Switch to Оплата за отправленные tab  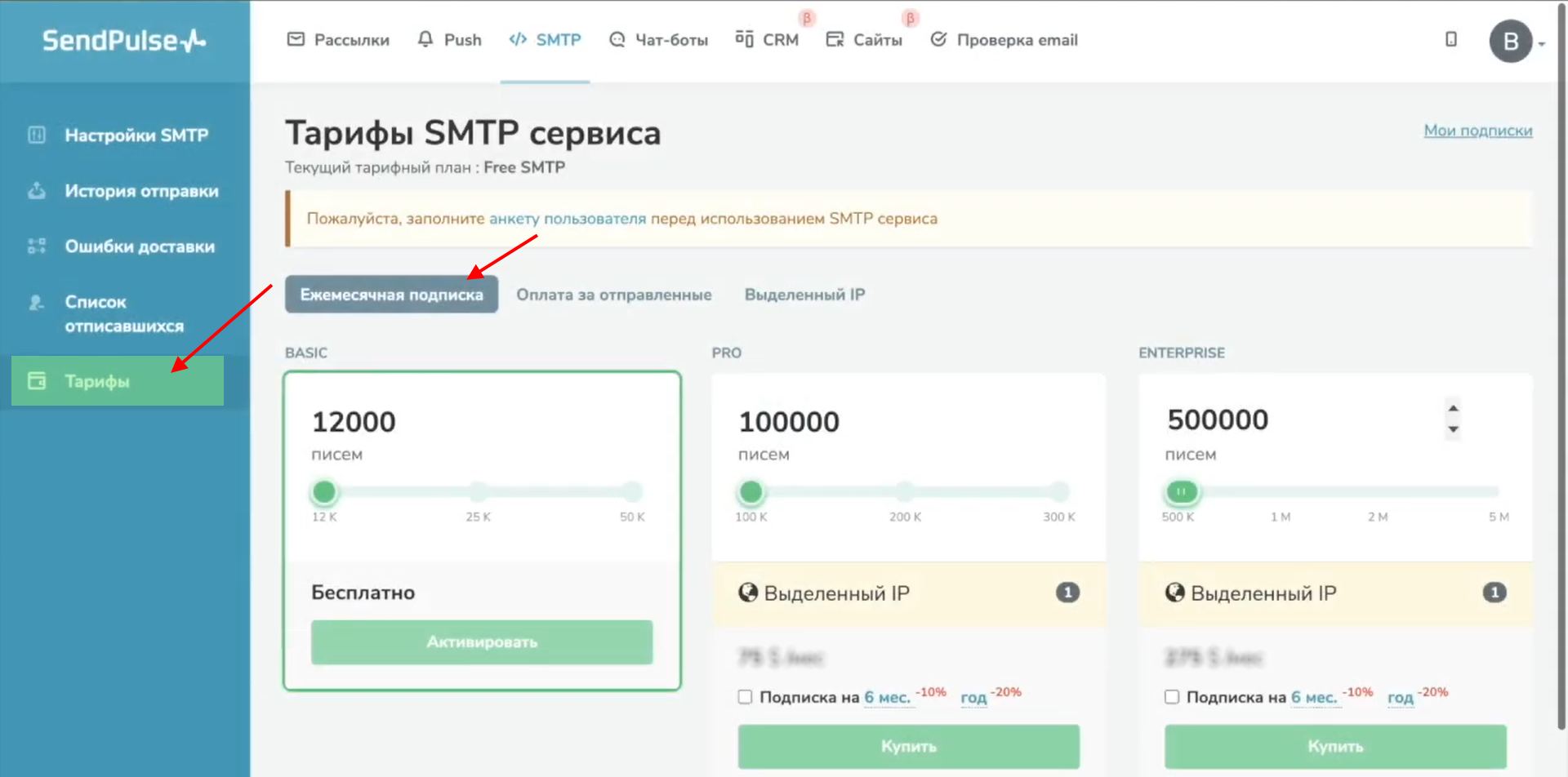(613, 295)
